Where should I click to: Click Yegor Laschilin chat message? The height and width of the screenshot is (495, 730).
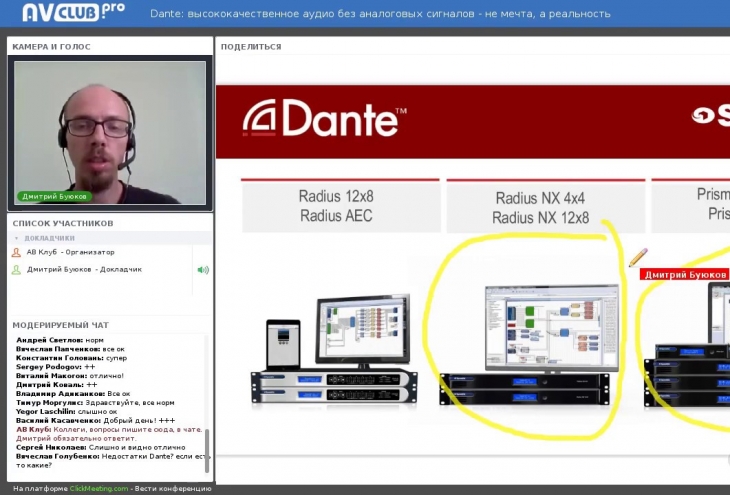coord(67,412)
